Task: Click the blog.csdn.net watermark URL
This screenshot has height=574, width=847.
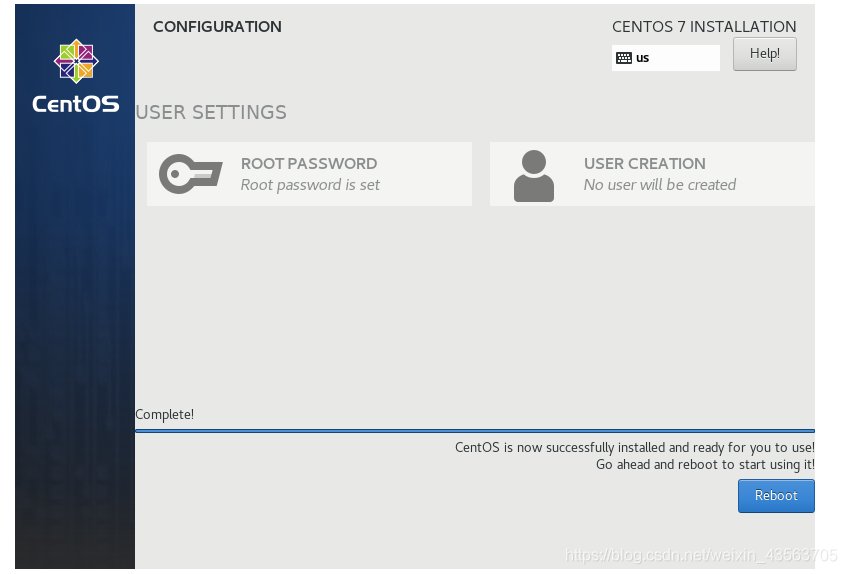Action: pyautogui.click(x=701, y=555)
